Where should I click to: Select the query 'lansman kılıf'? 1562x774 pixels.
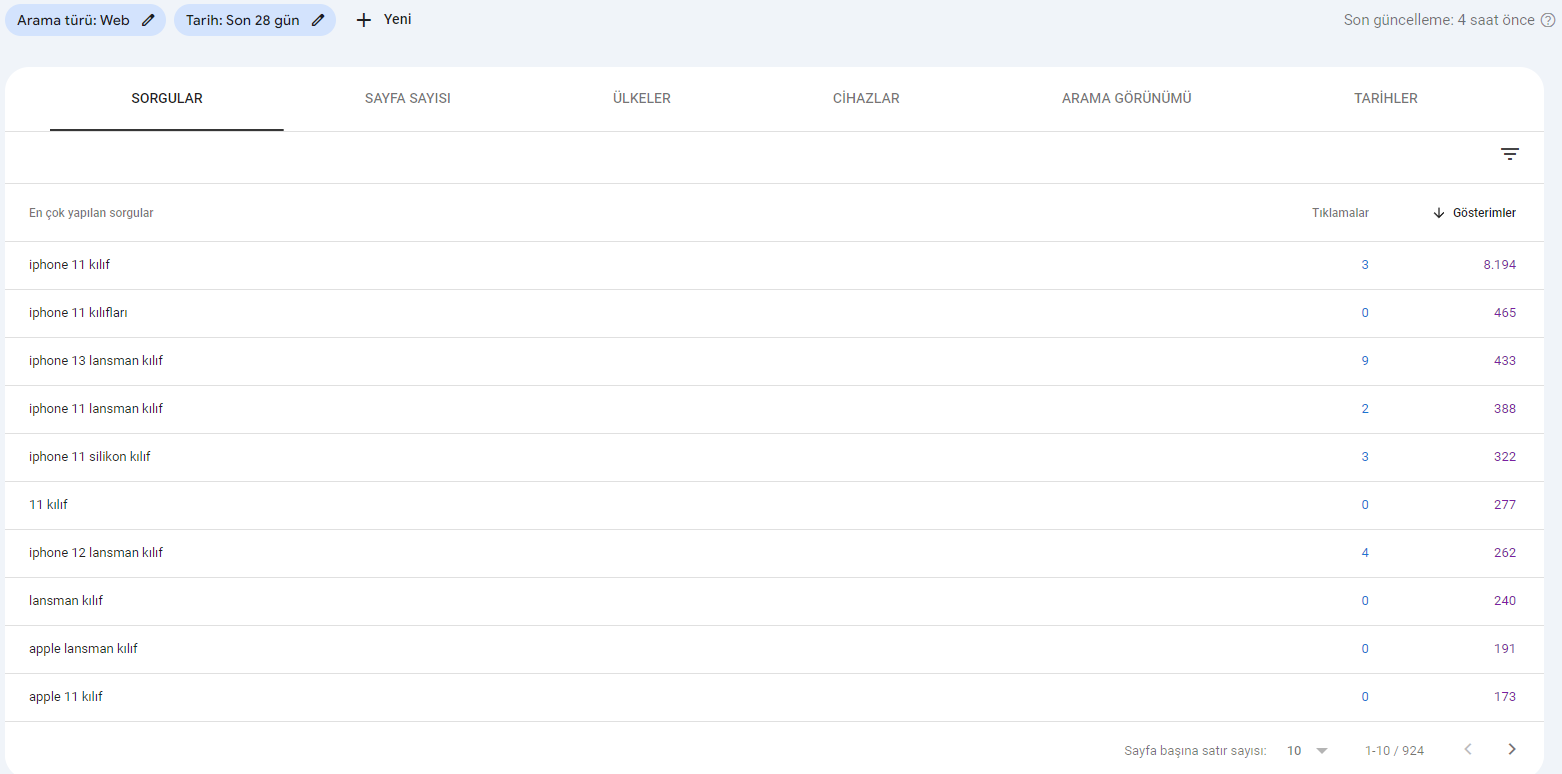66,601
